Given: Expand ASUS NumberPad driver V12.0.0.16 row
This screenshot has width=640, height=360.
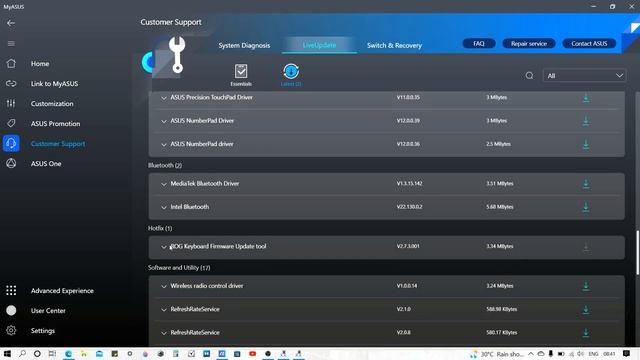Looking at the screenshot, I should point(164,144).
